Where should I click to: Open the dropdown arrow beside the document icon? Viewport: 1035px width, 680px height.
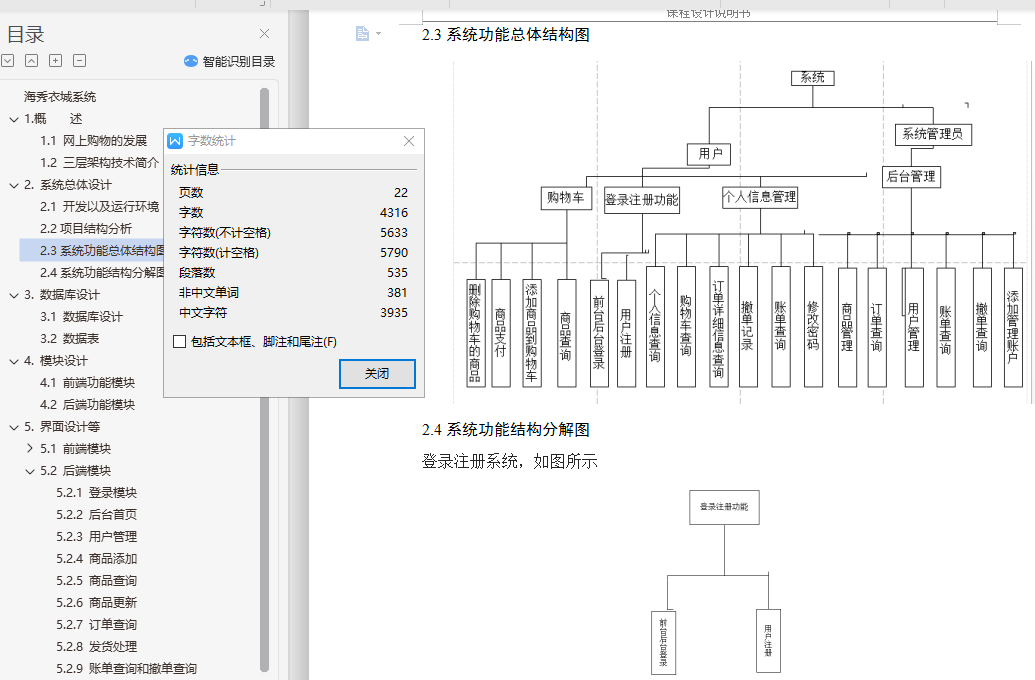tap(378, 33)
